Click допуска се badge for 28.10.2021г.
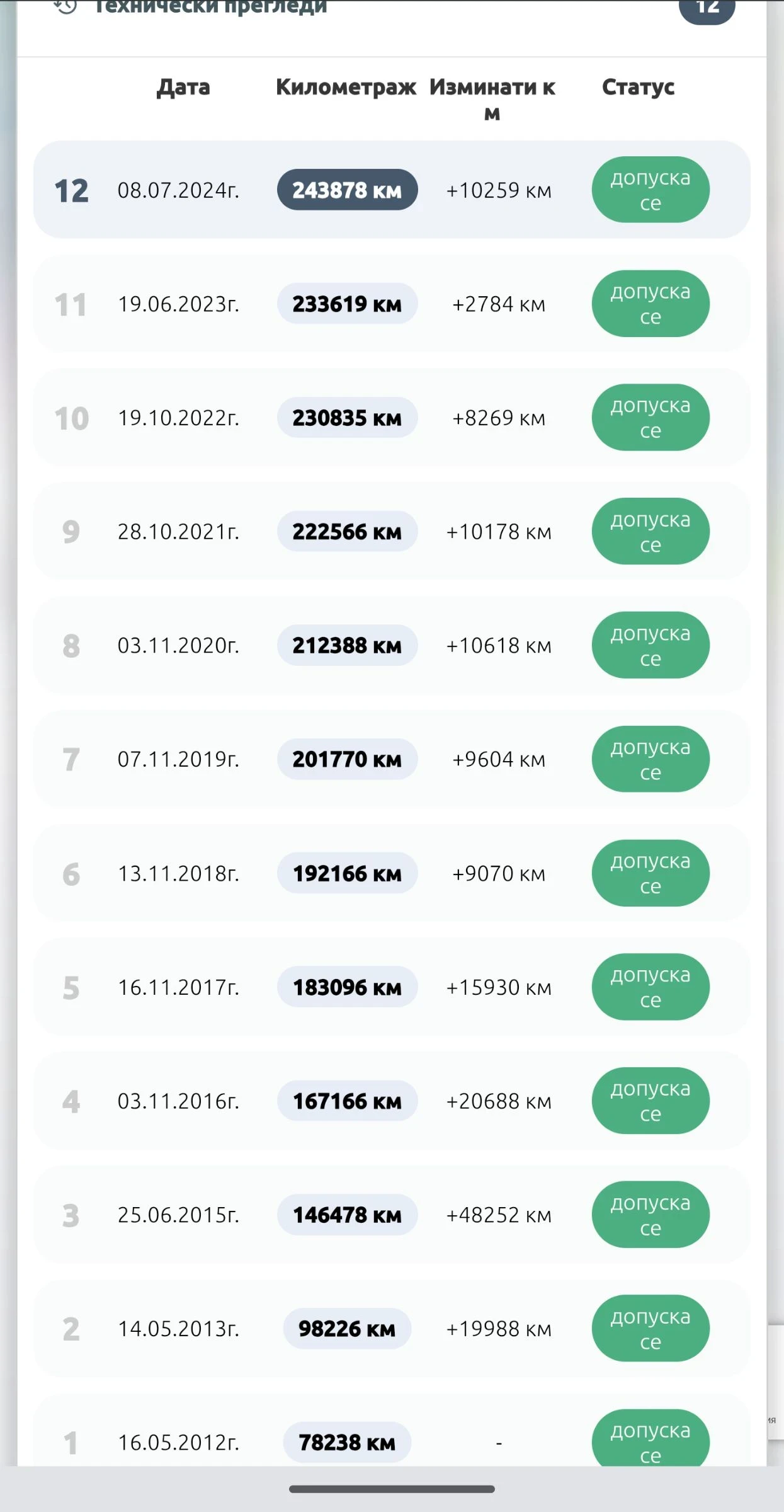Image resolution: width=784 pixels, height=1512 pixels. tap(650, 532)
